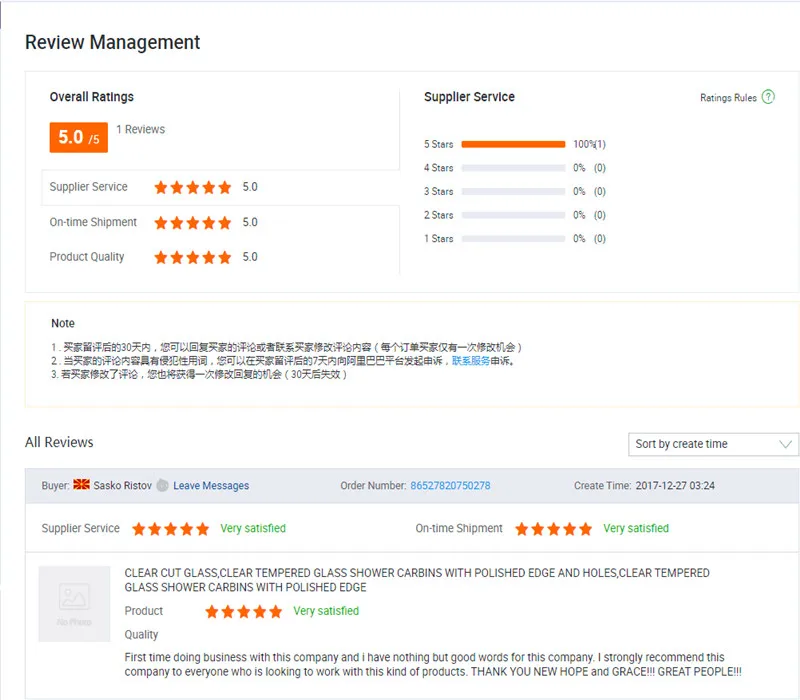The image size is (800, 700).
Task: Click the orange 5.0 /5 overall score badge
Action: pos(79,137)
